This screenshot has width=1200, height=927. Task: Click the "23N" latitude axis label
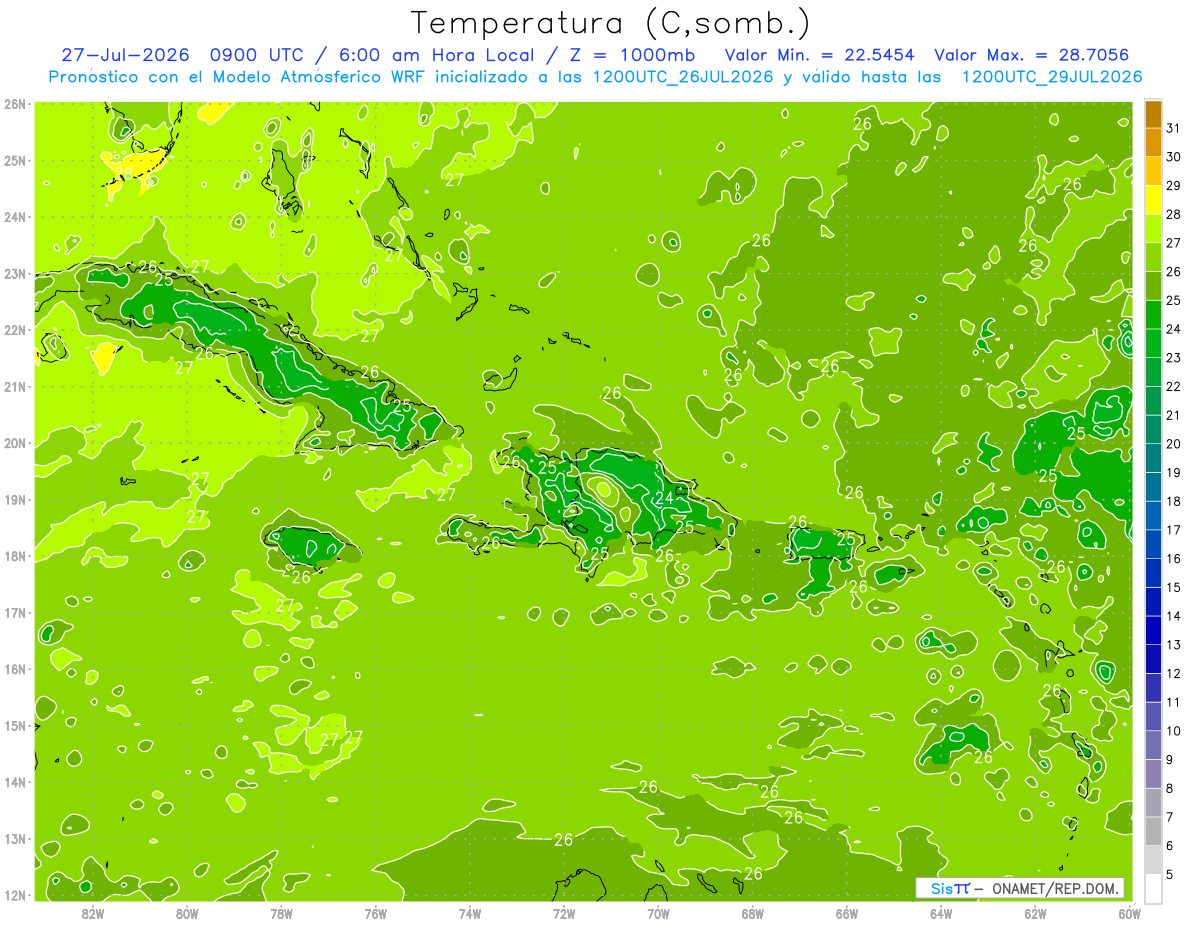point(15,273)
